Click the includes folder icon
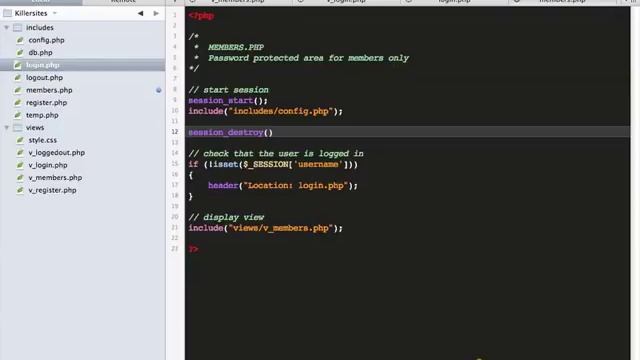The width and height of the screenshot is (640, 360). 18,28
